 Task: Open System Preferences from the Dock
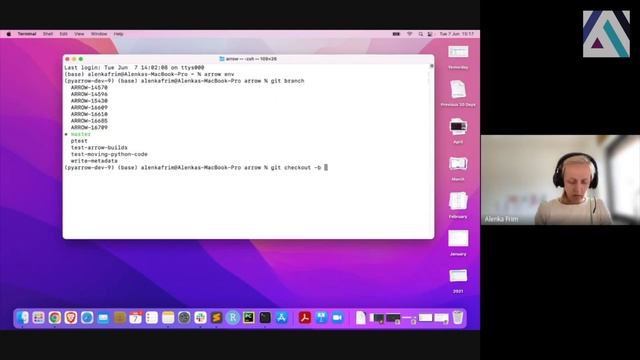[x=184, y=318]
